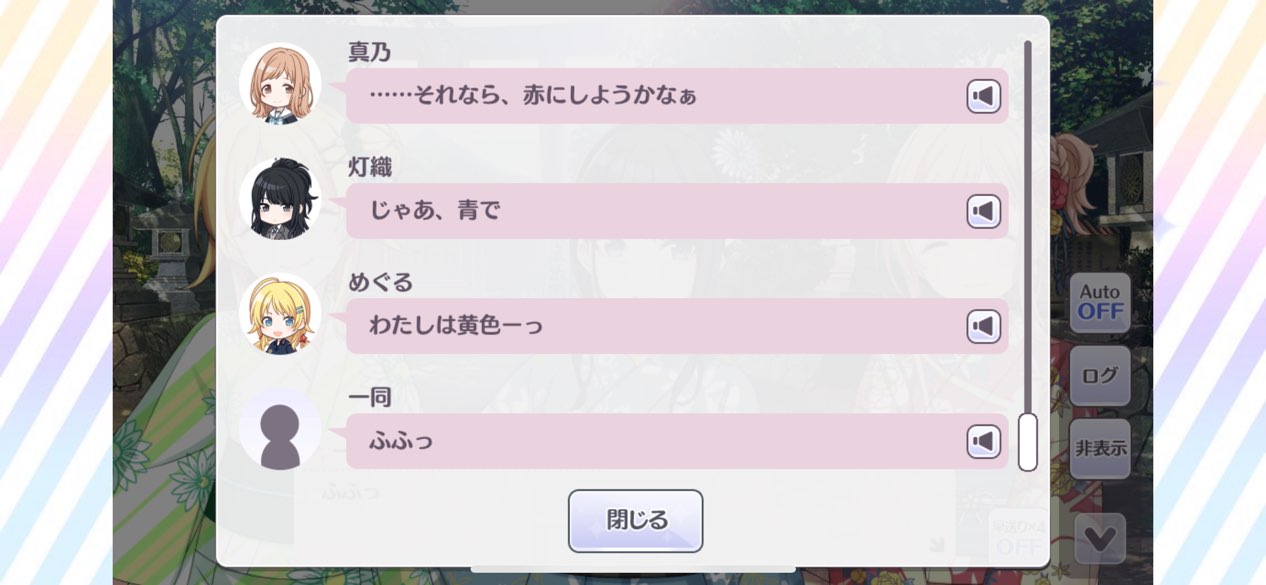The width and height of the screenshot is (1266, 585).
Task: Select the message bubble じゃあ、青で
Action: (677, 211)
